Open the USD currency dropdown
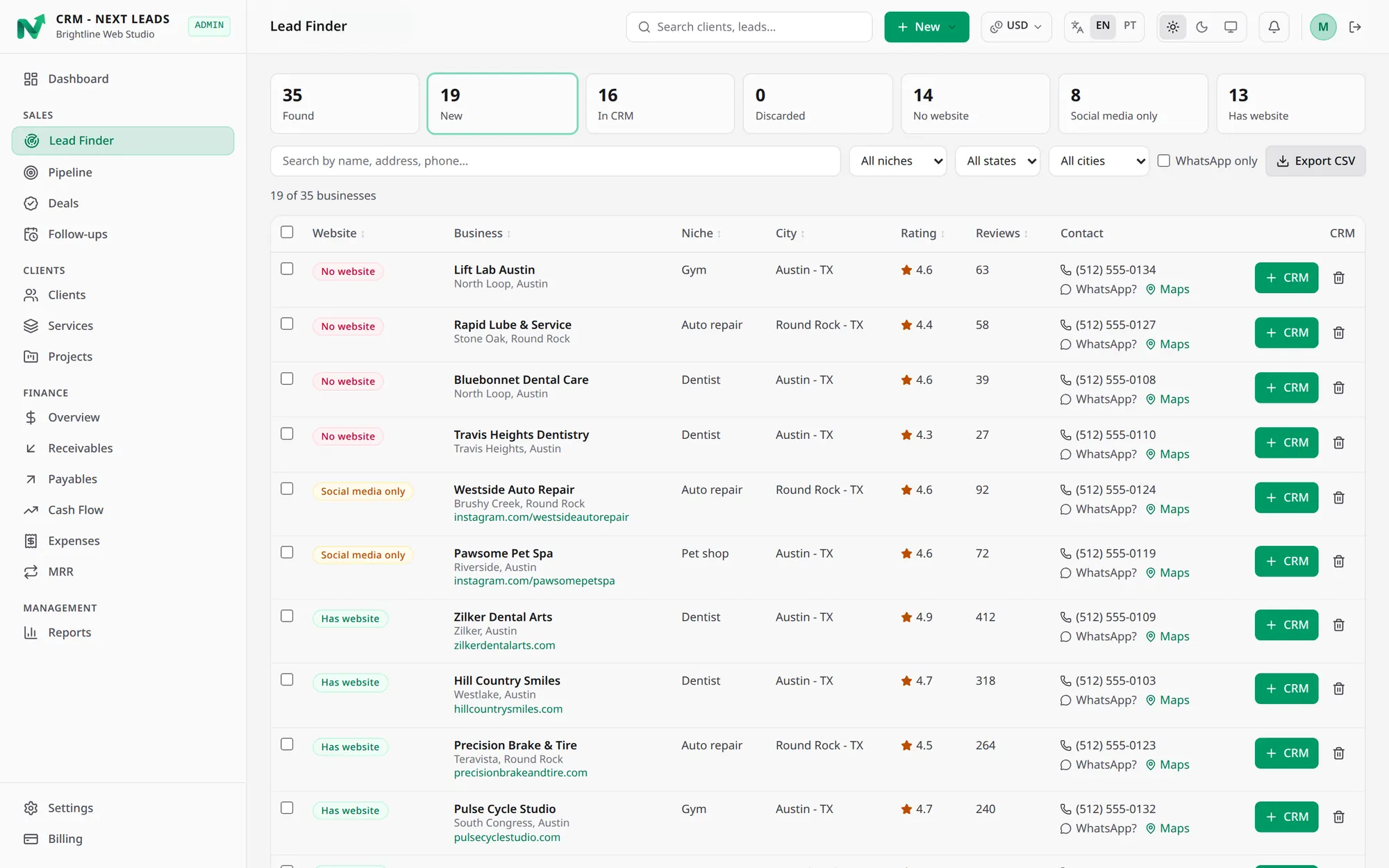 coord(1016,26)
